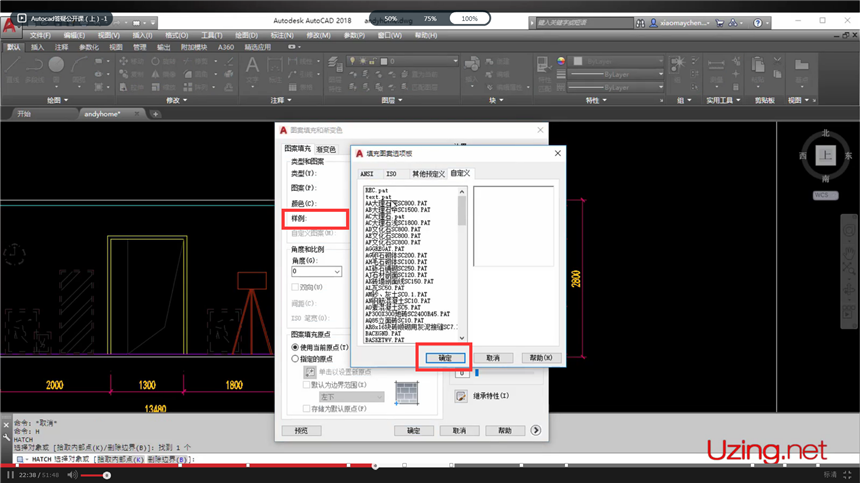Pause the video with the playback button

[x=10, y=475]
